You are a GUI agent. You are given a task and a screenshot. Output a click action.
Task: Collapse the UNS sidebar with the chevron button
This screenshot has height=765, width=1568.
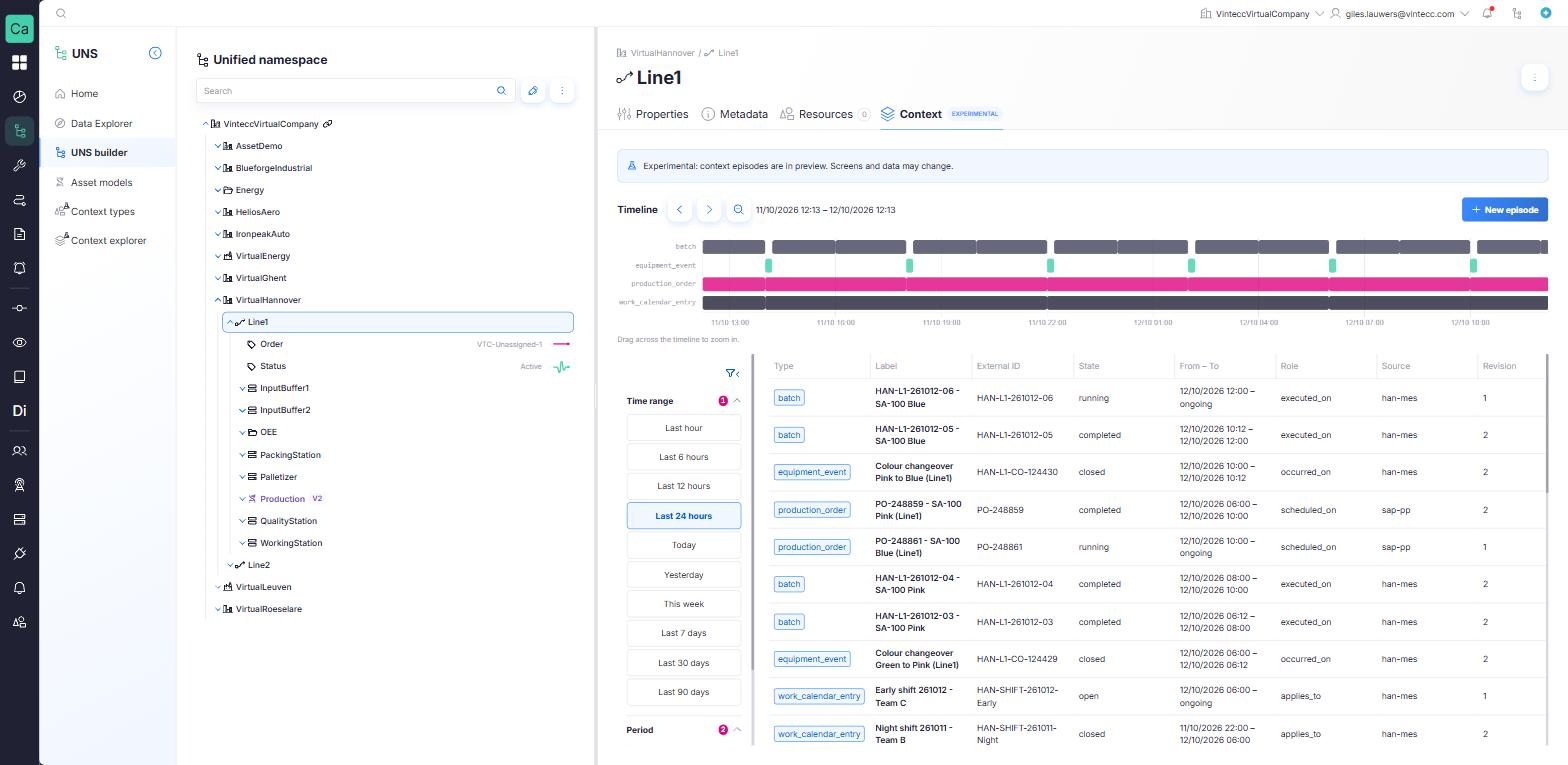[155, 53]
